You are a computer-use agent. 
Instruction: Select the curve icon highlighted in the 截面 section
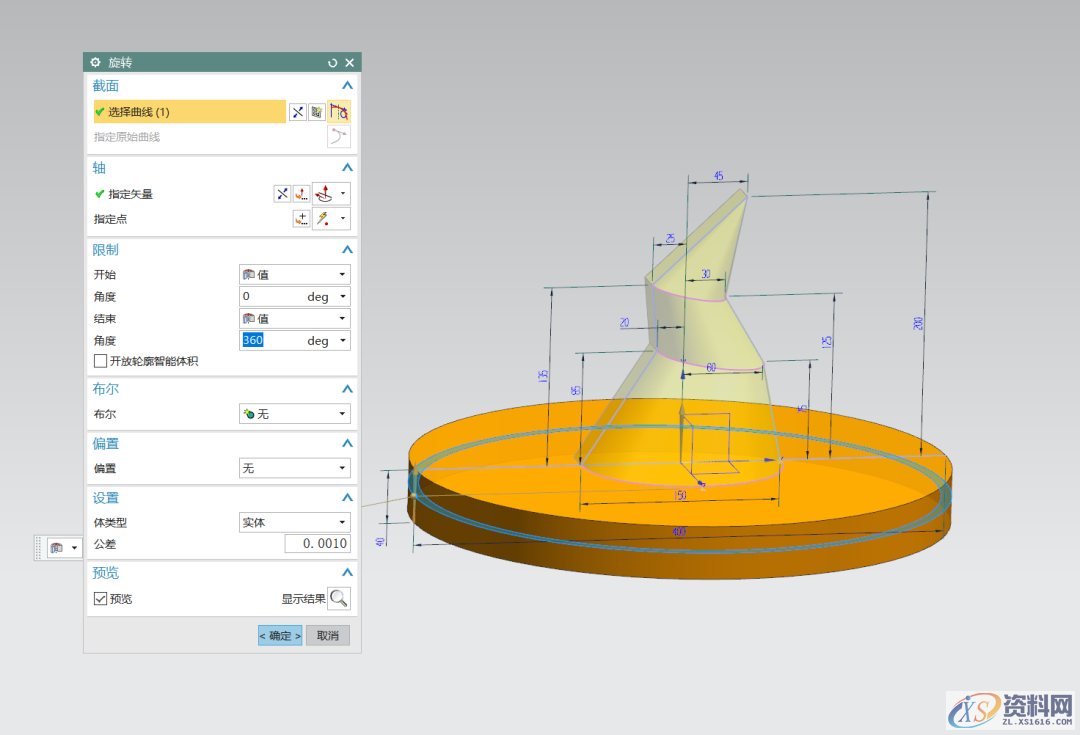point(340,112)
